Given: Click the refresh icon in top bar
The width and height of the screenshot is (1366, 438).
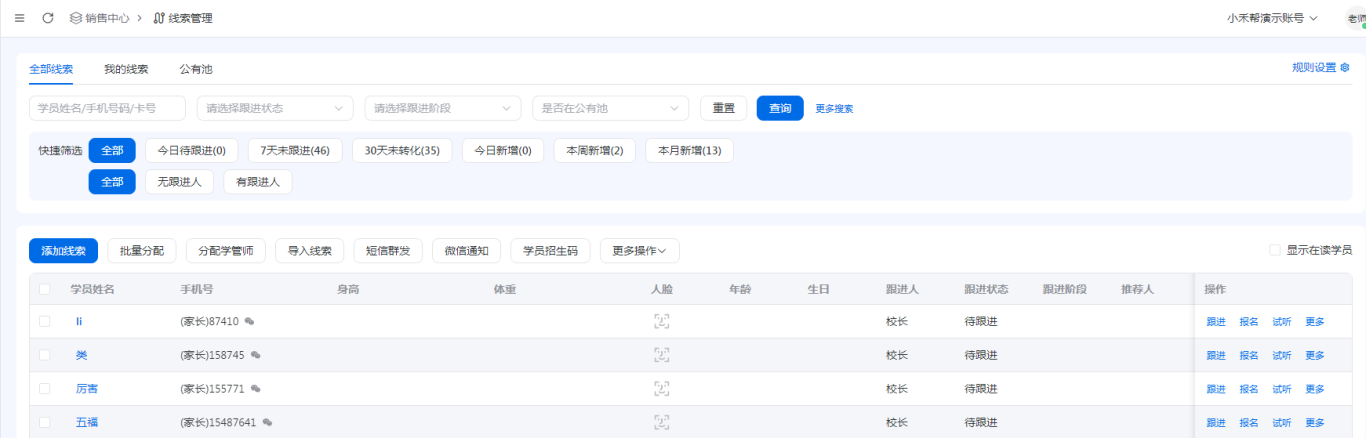Looking at the screenshot, I should 48,18.
